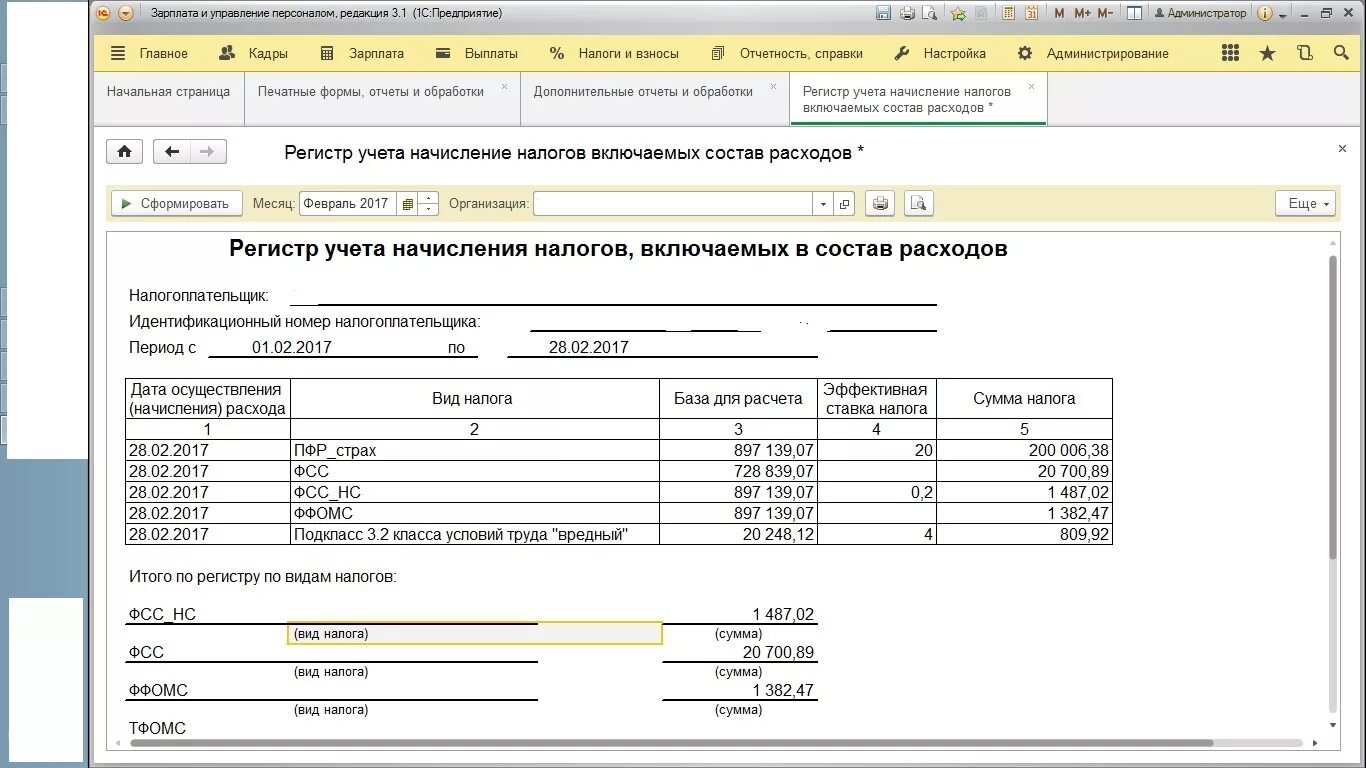Viewport: 1366px width, 768px height.
Task: Open the 1C main menu dropdown button
Action: click(x=125, y=13)
